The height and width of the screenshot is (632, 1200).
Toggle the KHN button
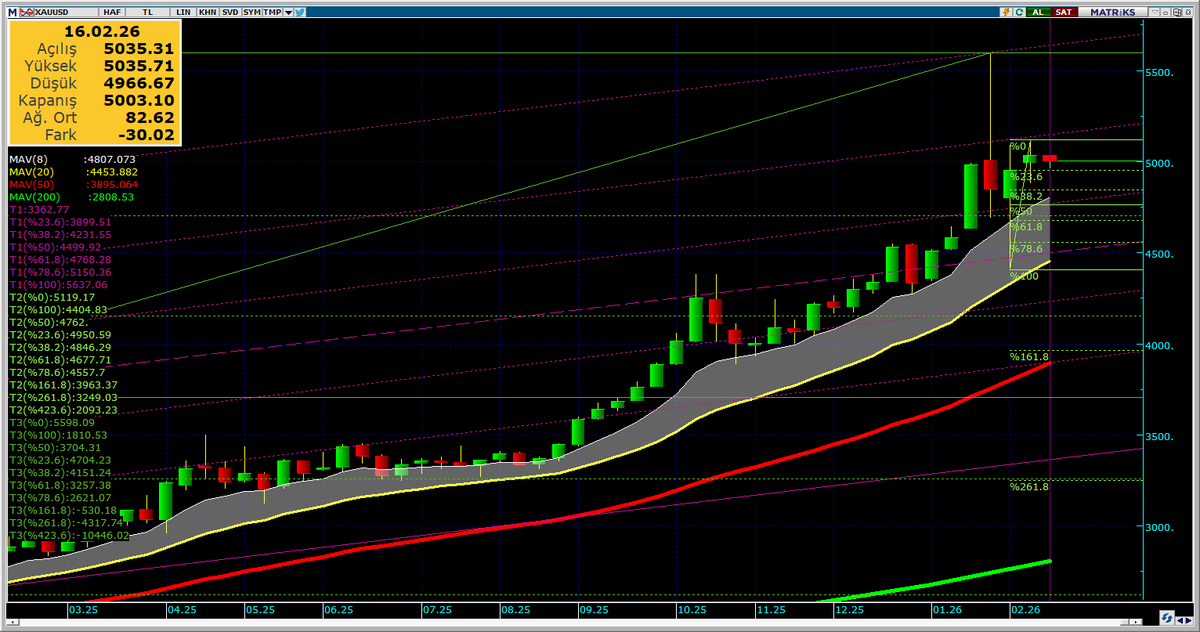coord(208,12)
